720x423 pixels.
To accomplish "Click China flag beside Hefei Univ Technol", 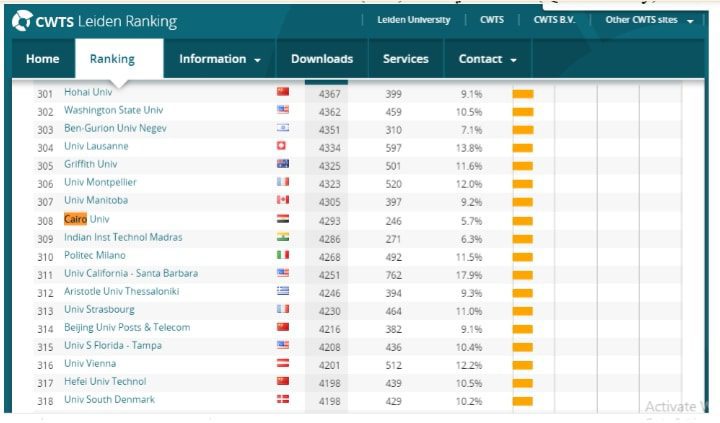I will pos(283,381).
